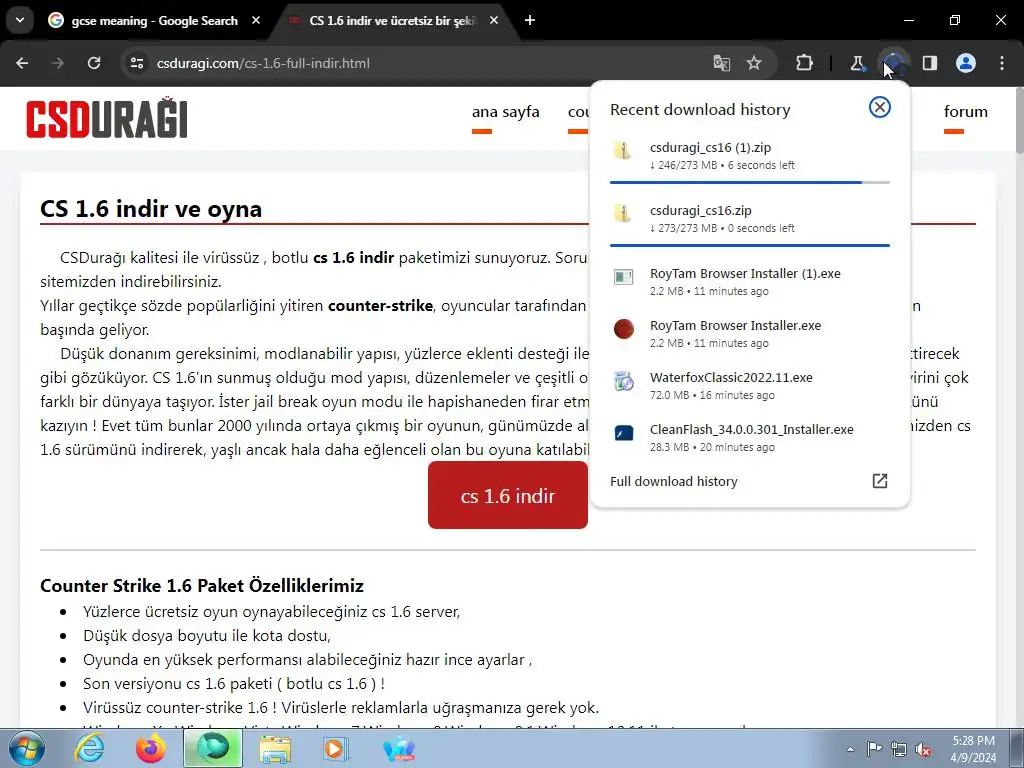The image size is (1024, 768).
Task: Go back to the previous page
Action: (x=22, y=63)
